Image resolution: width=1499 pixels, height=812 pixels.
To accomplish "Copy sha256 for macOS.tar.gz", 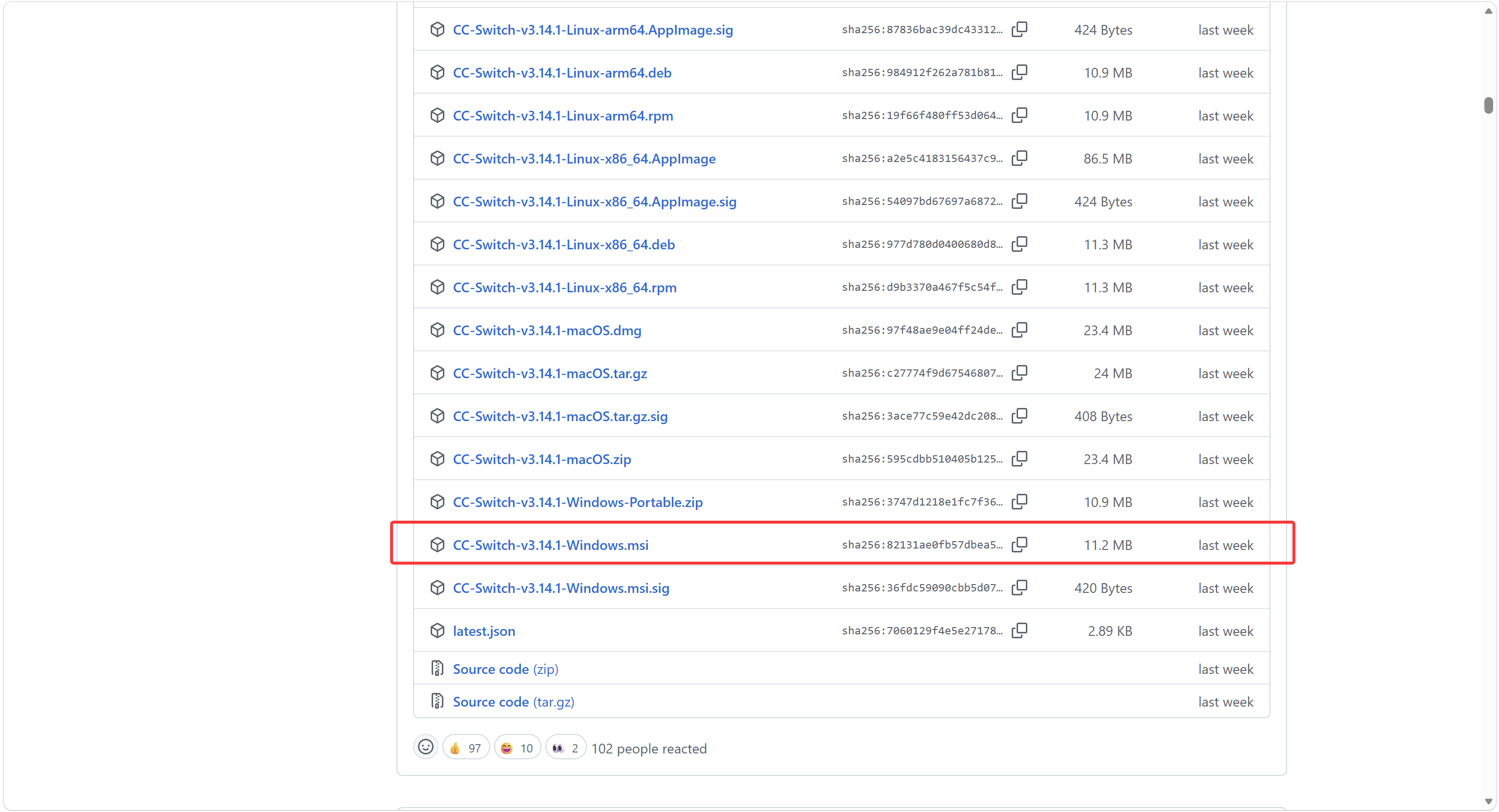I will coord(1020,373).
